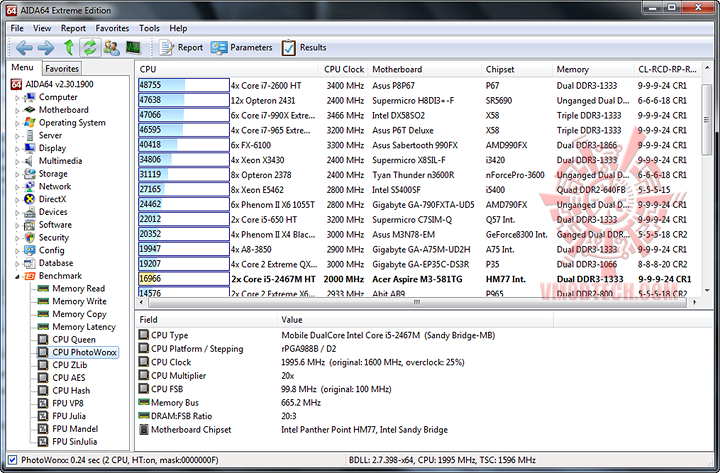Viewport: 720px width, 473px height.
Task: Sort by the CPU Clock column header
Action: tap(344, 69)
